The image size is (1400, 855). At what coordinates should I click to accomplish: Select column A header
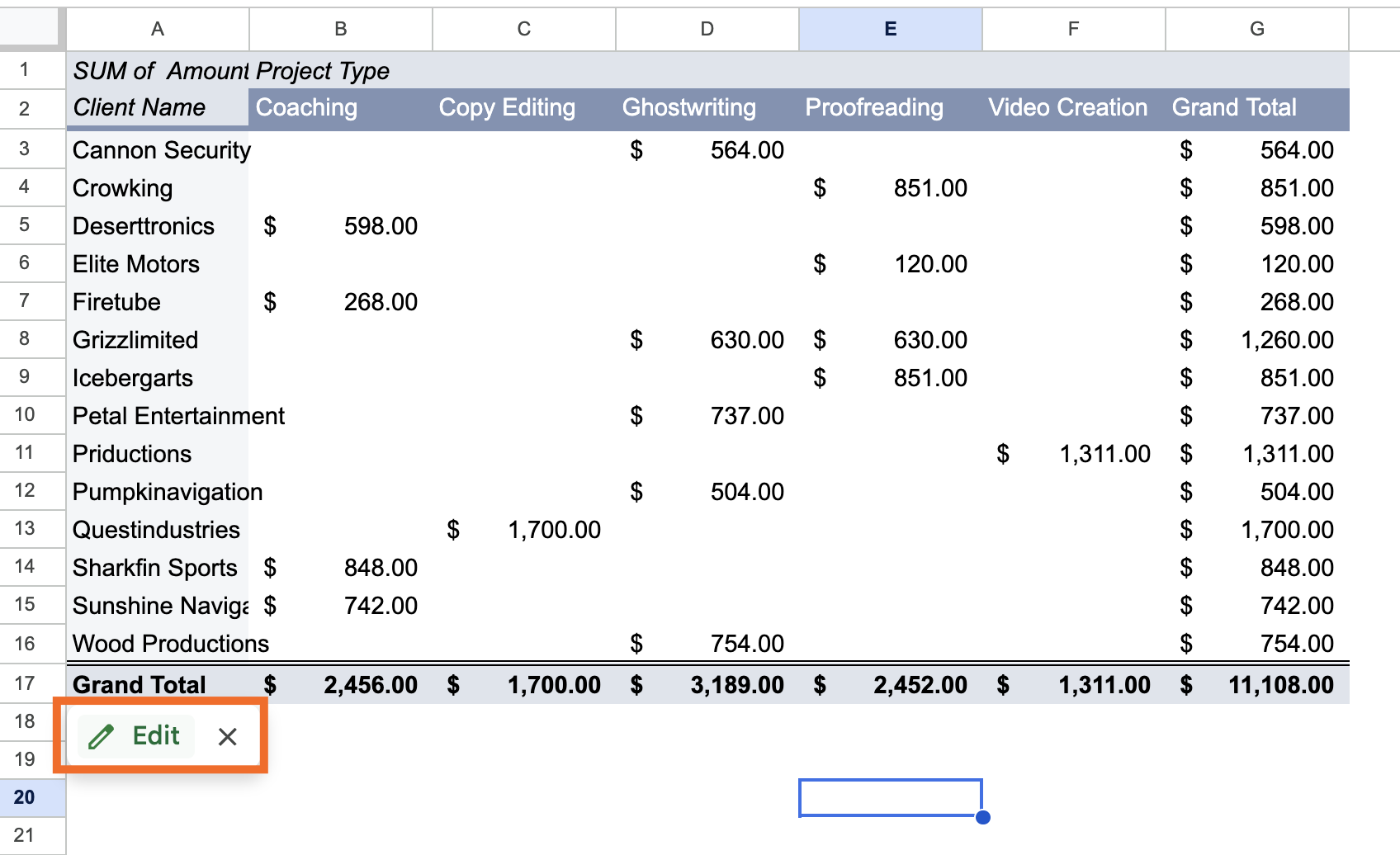point(158,30)
